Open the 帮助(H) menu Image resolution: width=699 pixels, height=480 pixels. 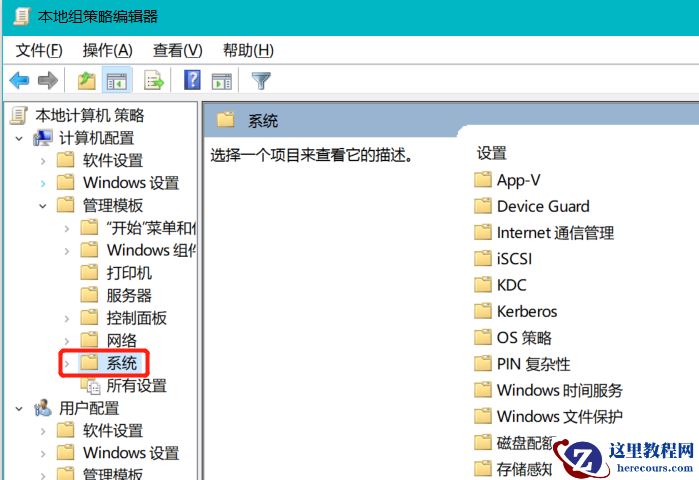point(248,50)
